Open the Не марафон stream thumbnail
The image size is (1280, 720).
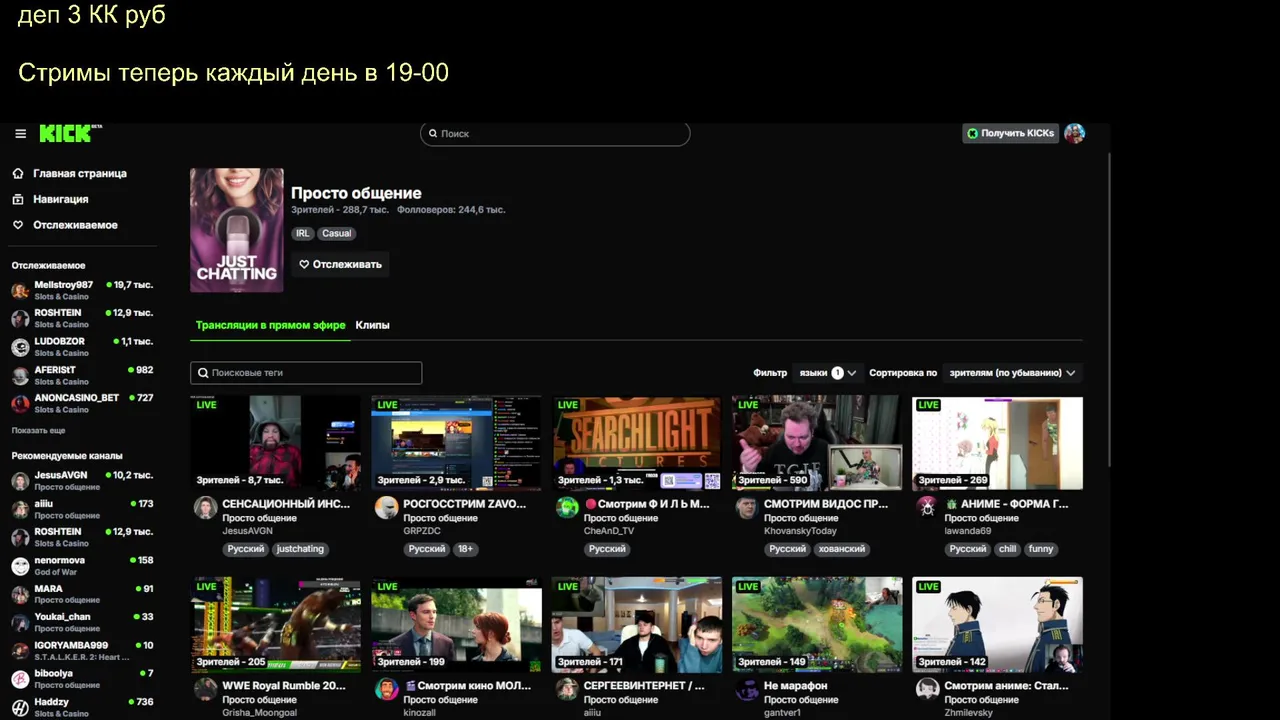click(817, 624)
